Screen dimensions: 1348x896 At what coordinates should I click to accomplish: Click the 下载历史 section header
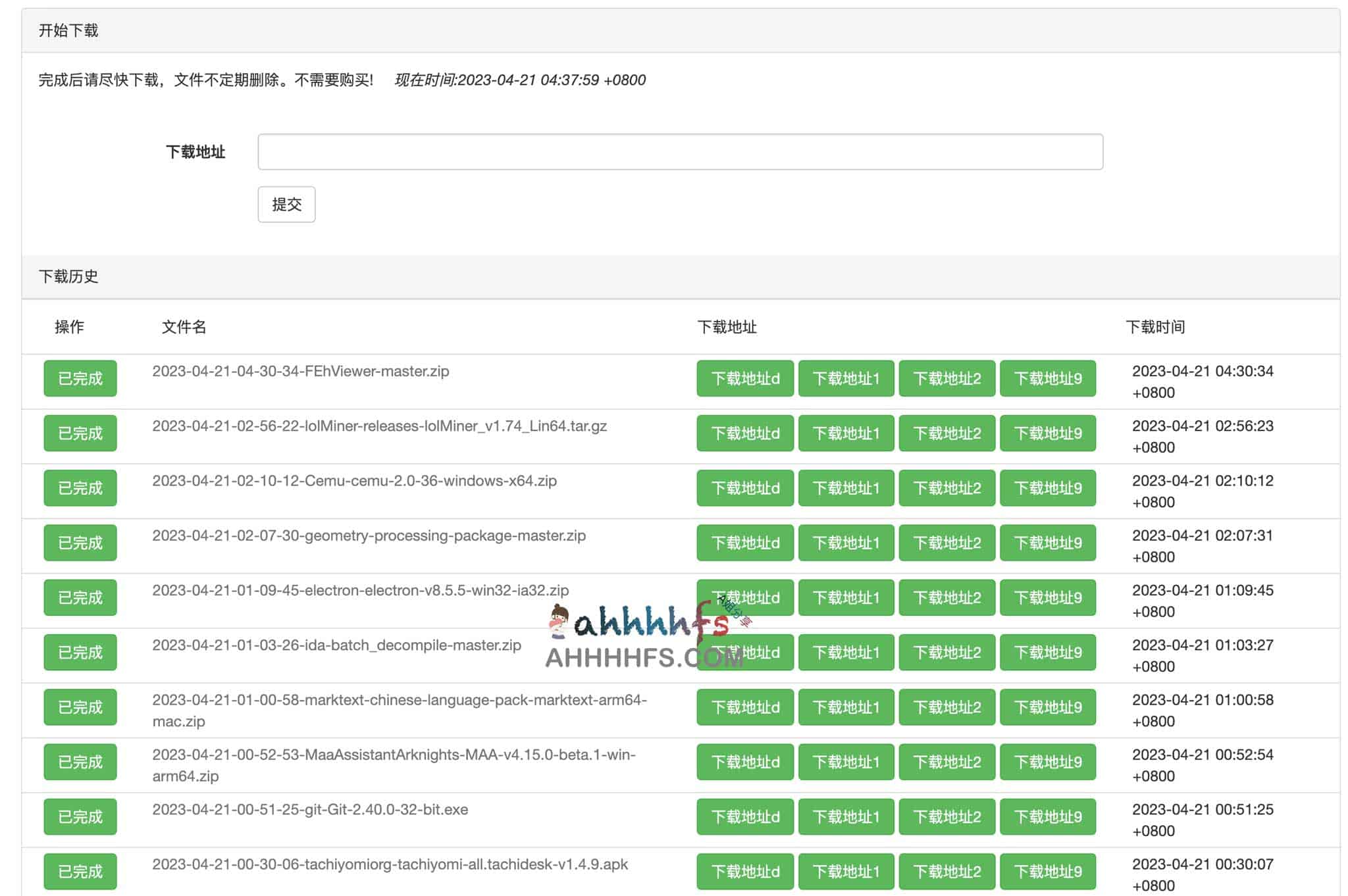pos(68,276)
